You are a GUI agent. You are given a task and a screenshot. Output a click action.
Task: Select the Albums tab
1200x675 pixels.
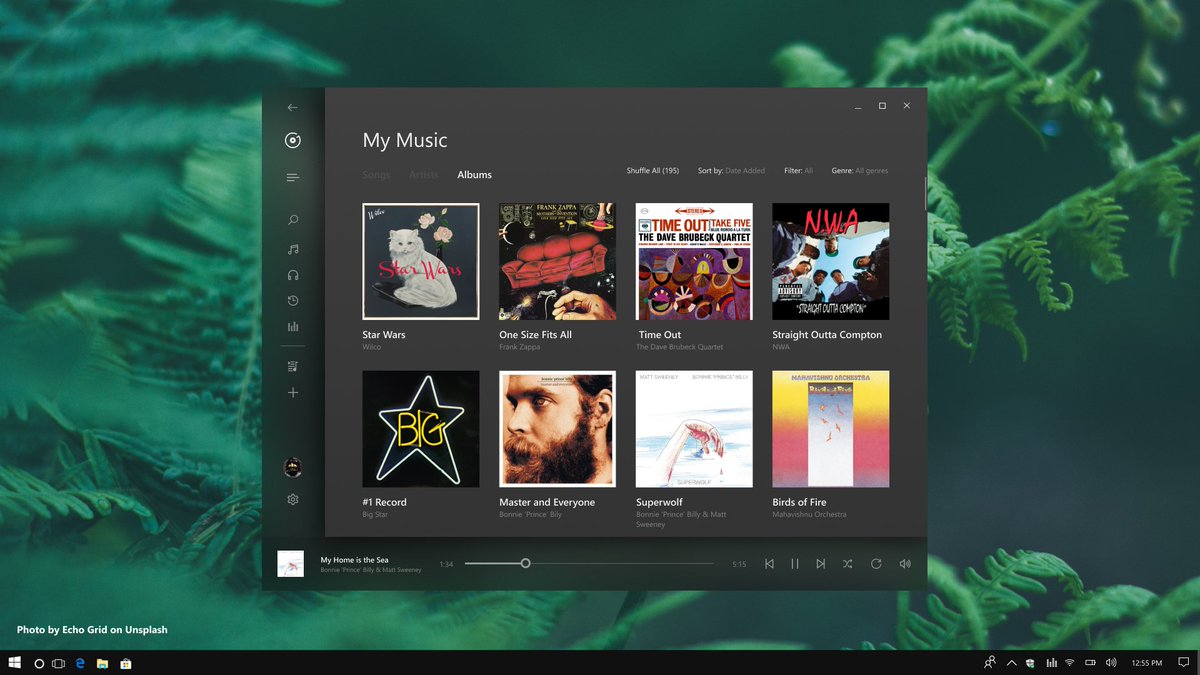(x=474, y=175)
